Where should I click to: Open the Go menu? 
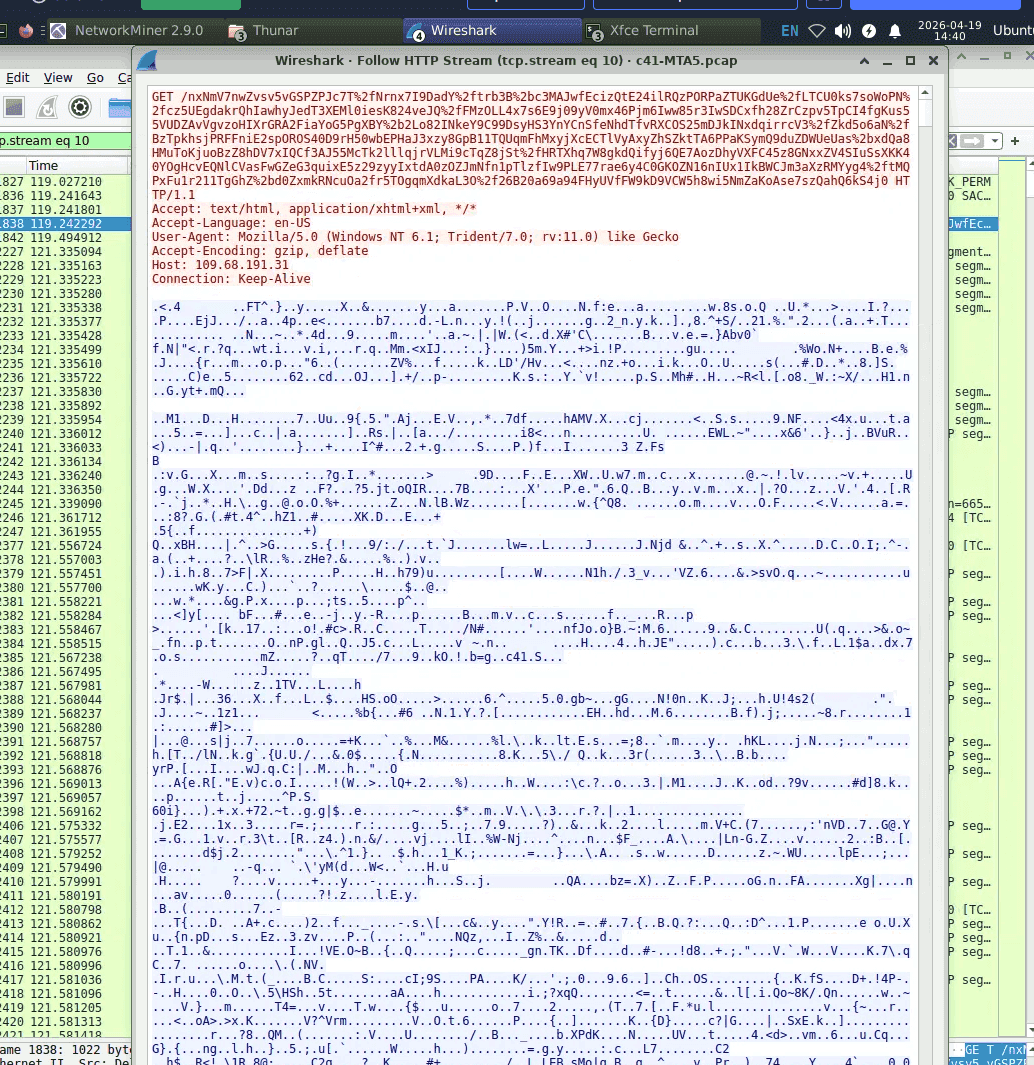tap(95, 77)
